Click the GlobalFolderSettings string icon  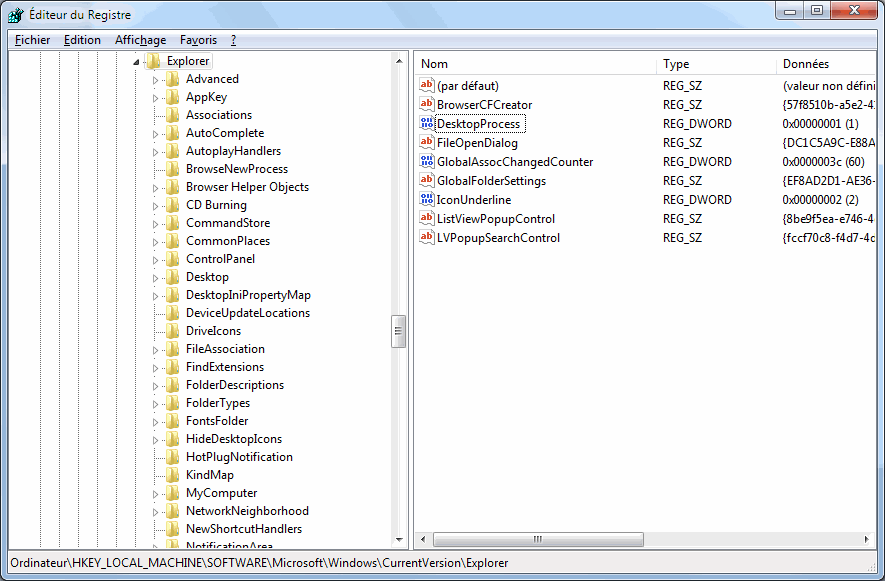pos(427,180)
